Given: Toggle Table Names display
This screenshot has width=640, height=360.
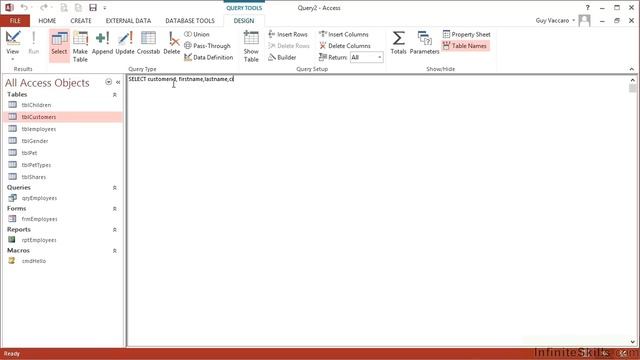Looking at the screenshot, I should pyautogui.click(x=465, y=46).
